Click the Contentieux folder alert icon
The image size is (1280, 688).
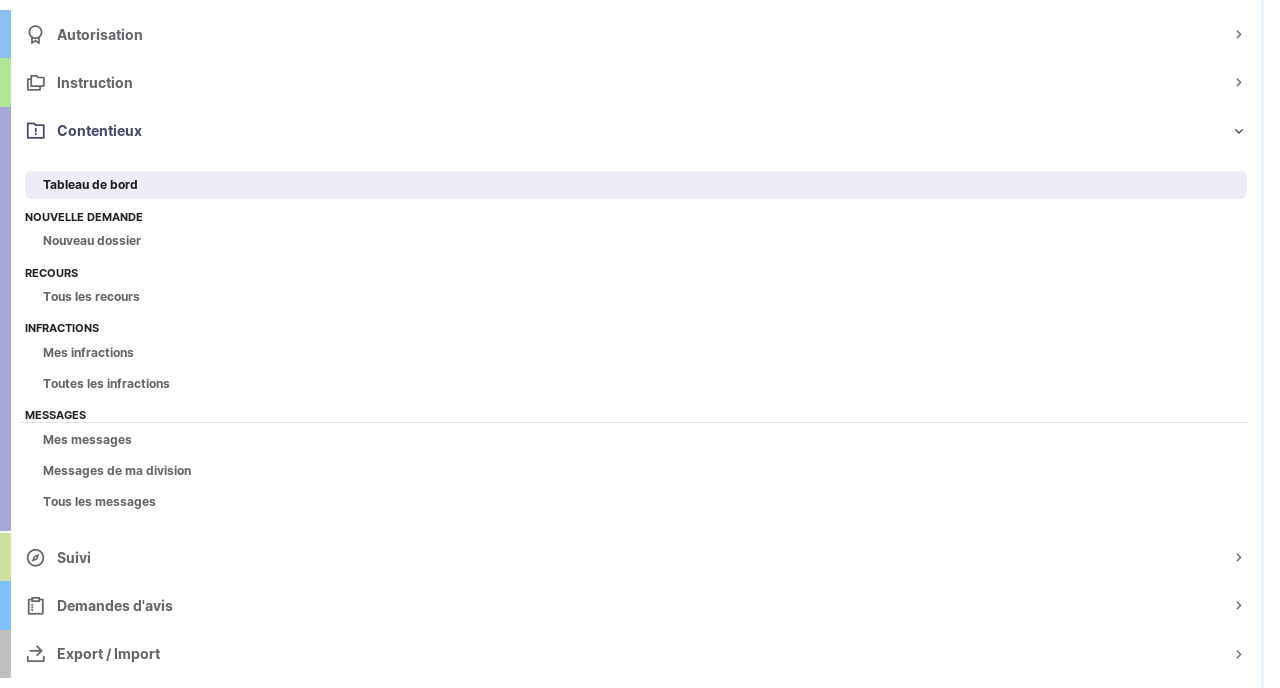[36, 131]
